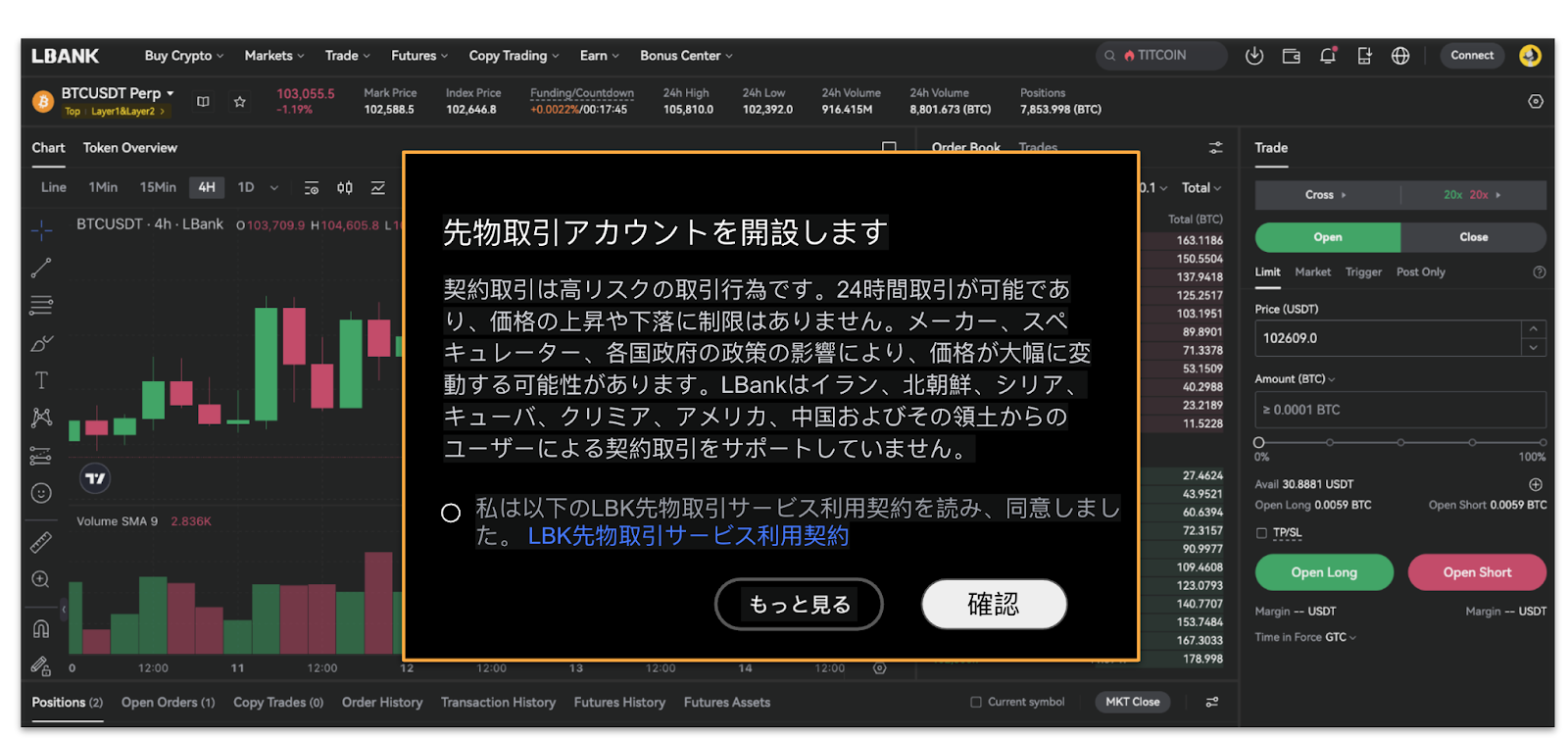Open the Open Orders (1) tab

169,703
